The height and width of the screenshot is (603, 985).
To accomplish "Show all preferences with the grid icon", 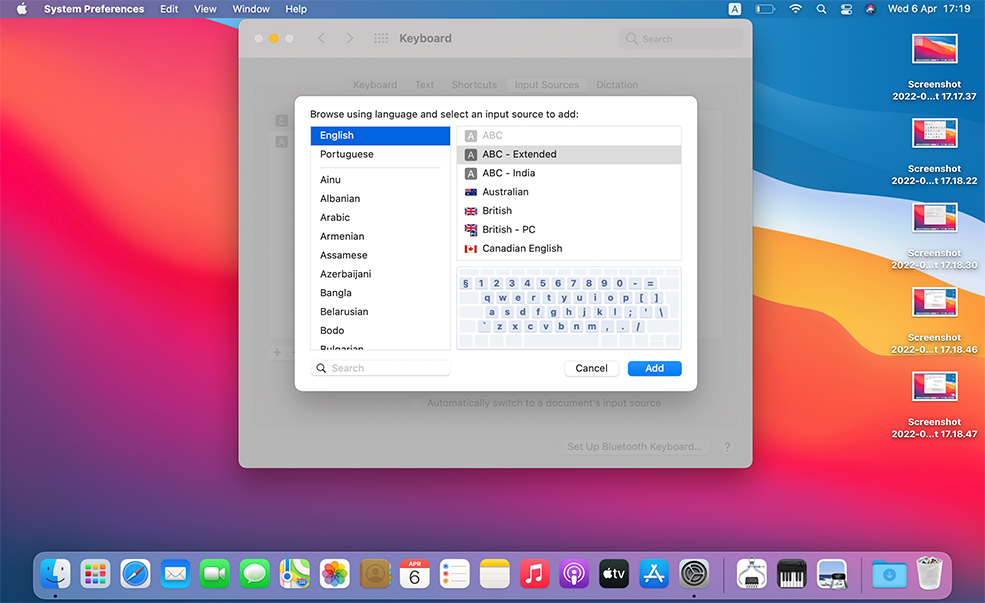I will coord(381,38).
